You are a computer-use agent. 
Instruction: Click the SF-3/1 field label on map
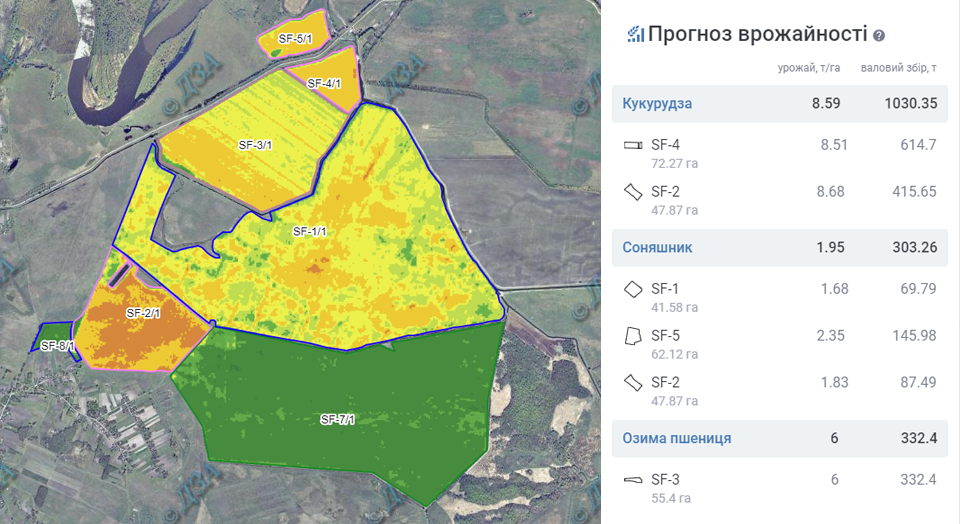255,145
